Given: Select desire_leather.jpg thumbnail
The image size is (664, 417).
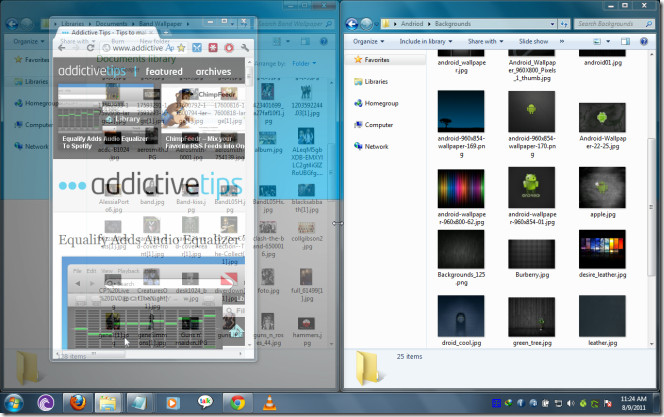Looking at the screenshot, I should point(602,249).
